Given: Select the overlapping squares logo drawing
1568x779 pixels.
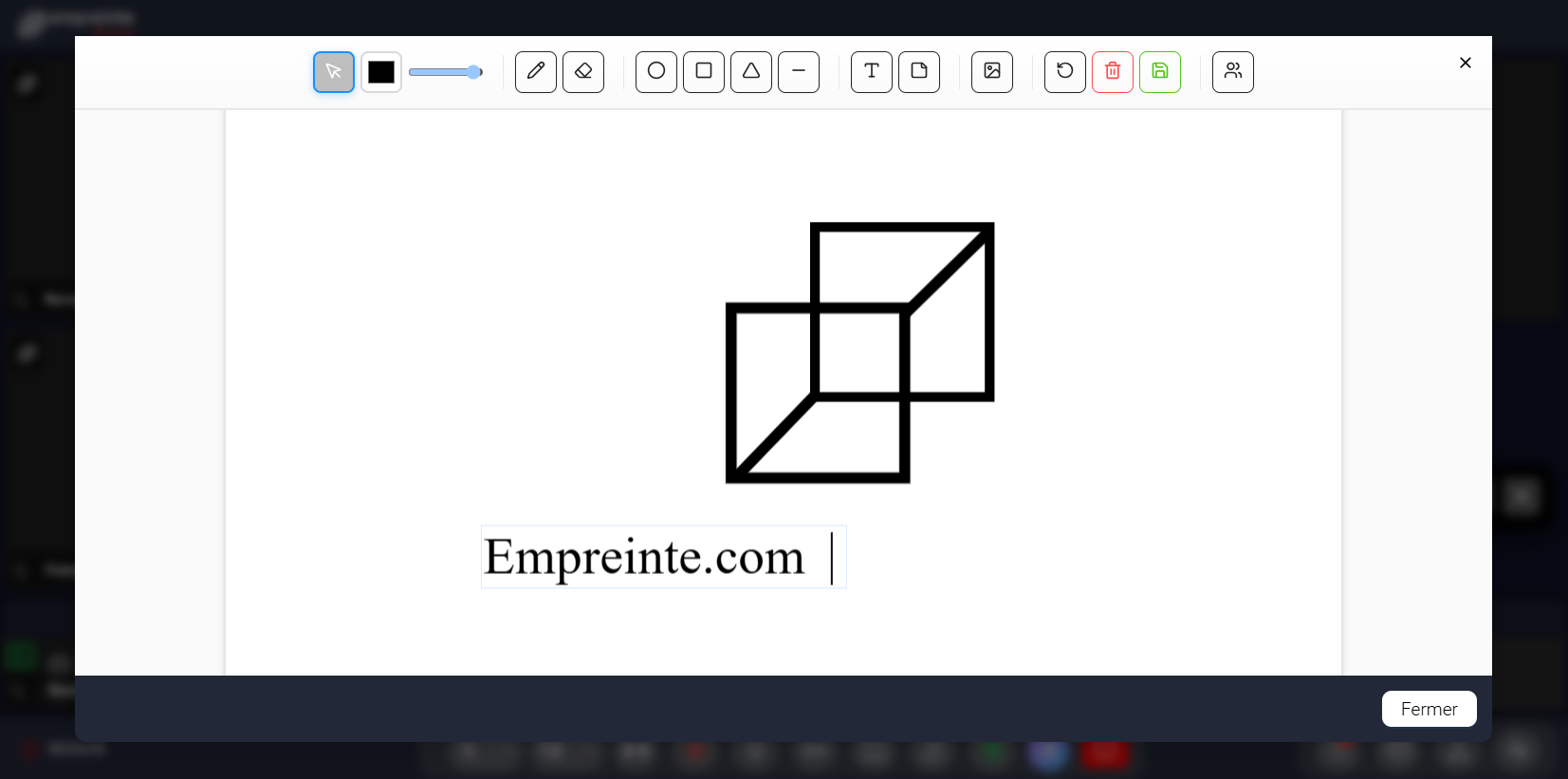Looking at the screenshot, I should (860, 353).
